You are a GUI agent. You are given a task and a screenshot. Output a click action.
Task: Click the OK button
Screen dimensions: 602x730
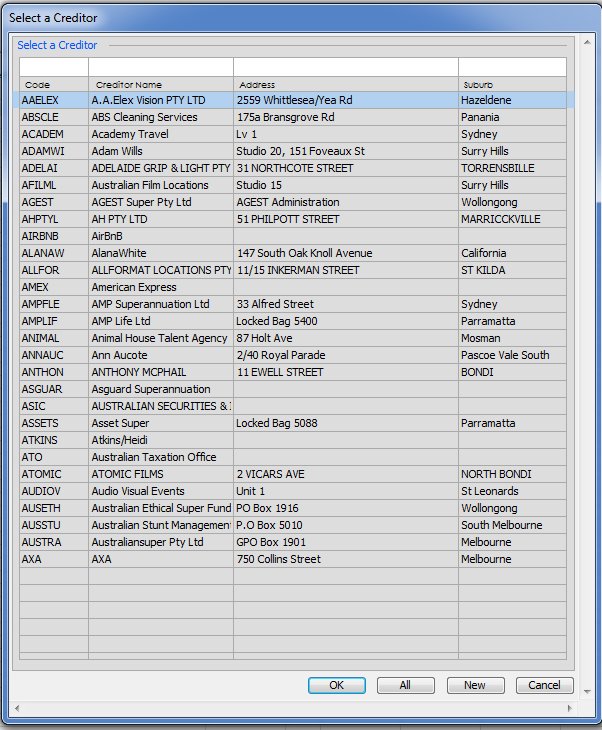coord(336,685)
